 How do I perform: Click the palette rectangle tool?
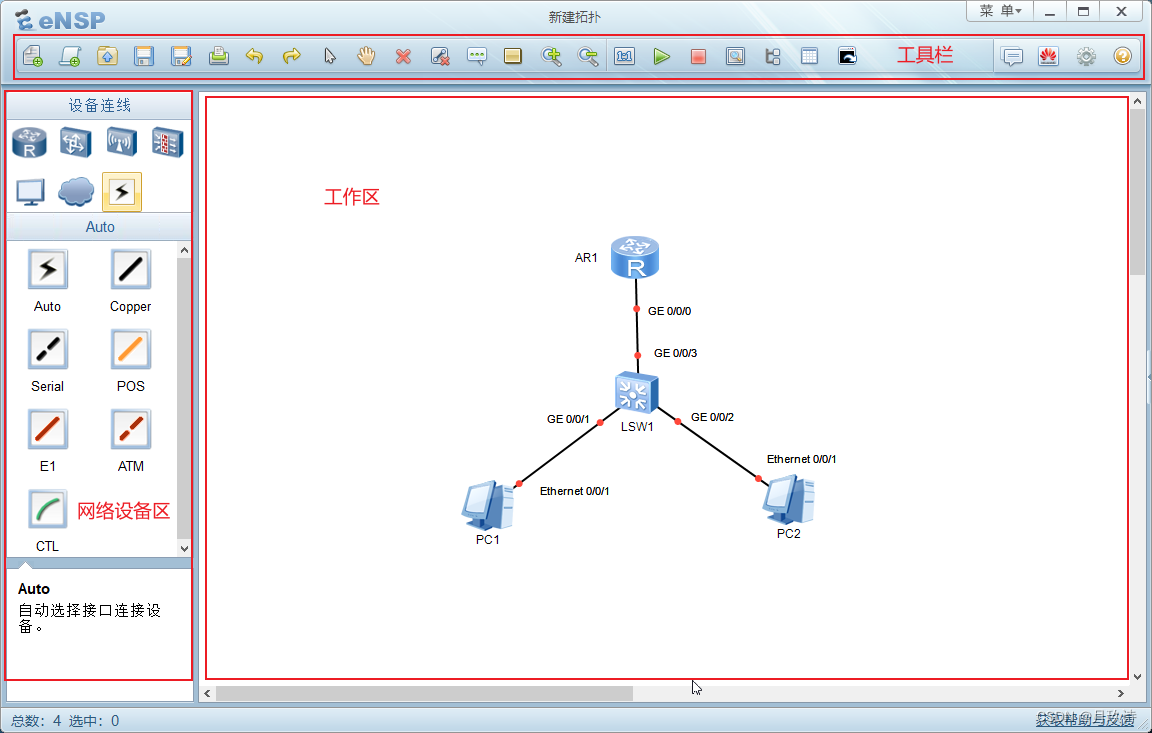(x=513, y=56)
